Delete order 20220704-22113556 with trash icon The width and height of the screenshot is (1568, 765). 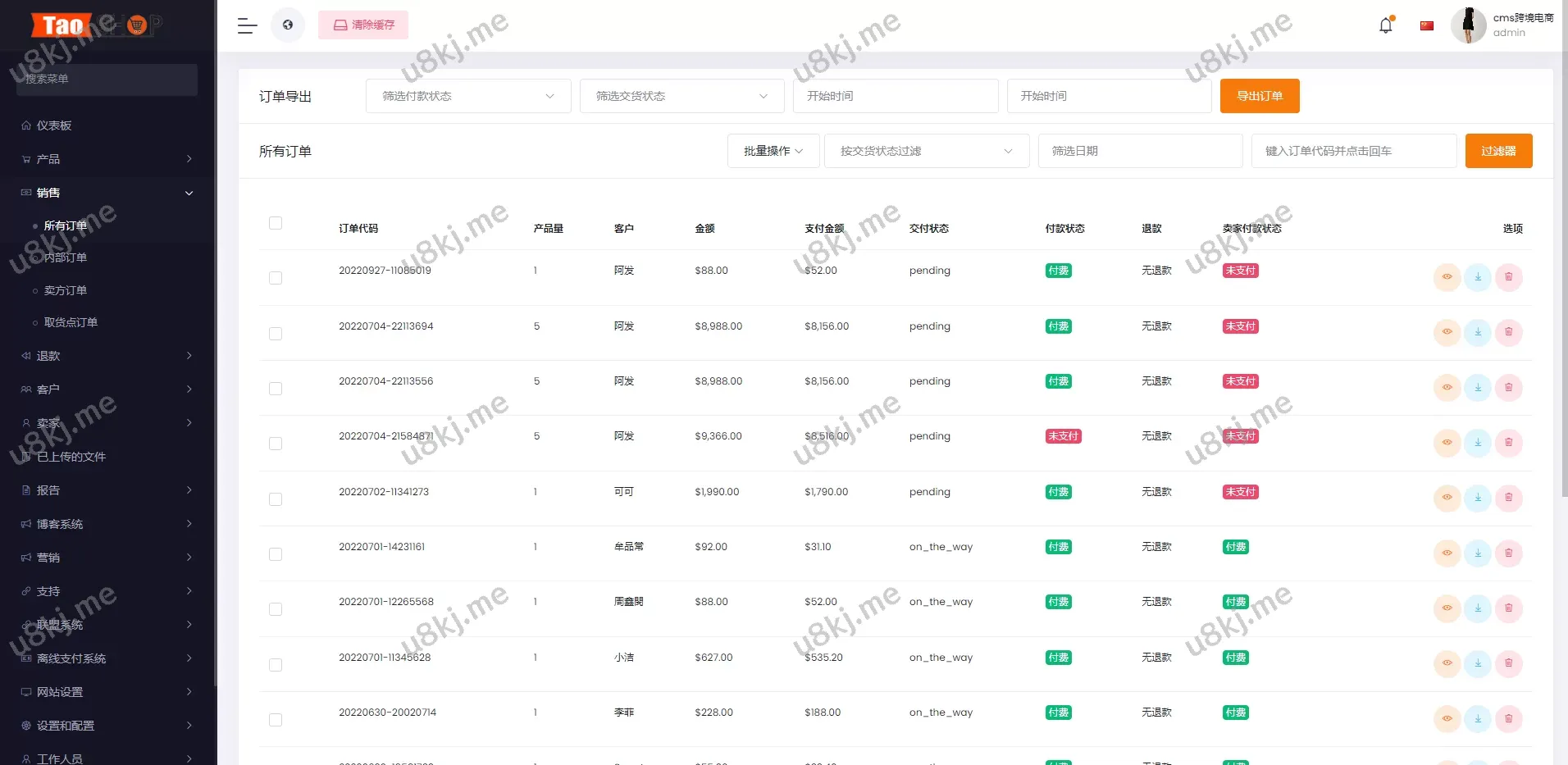point(1508,387)
